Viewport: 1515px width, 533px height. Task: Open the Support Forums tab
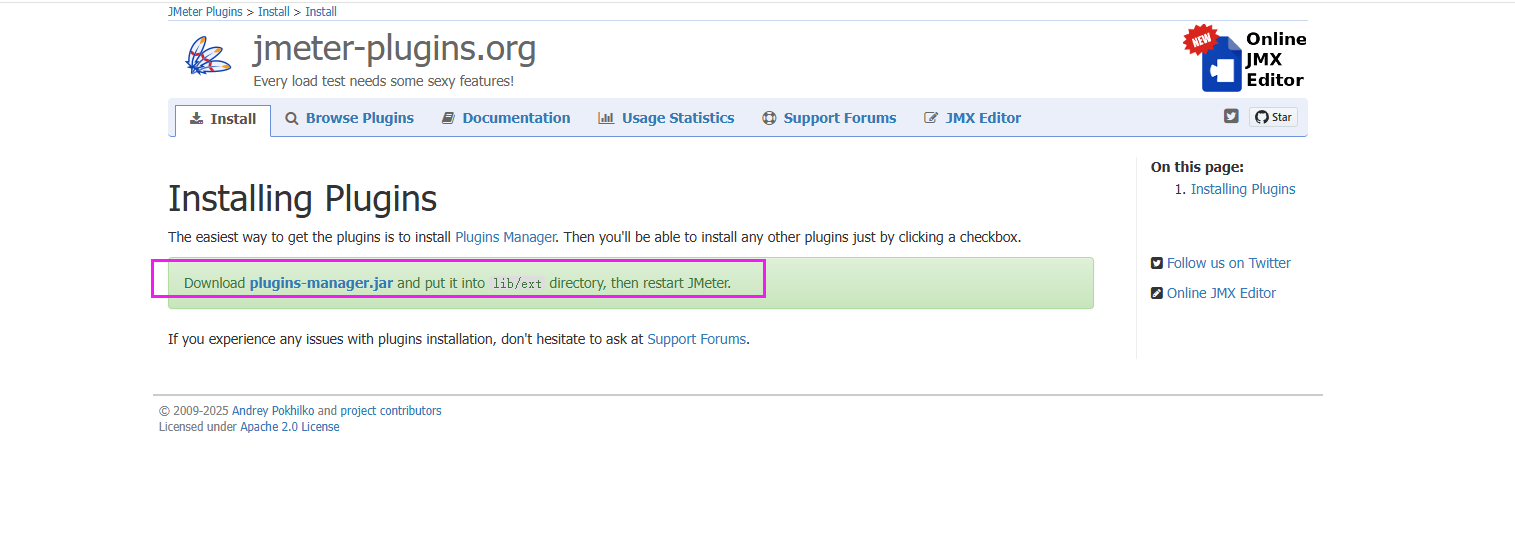tap(829, 118)
